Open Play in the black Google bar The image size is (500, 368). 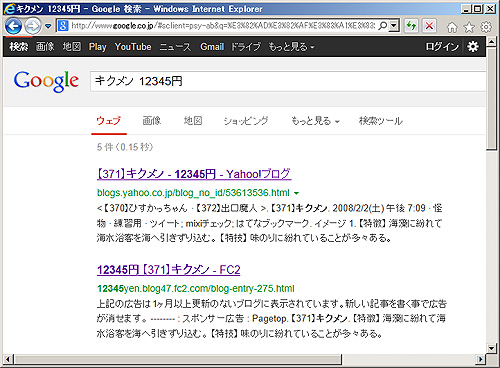pos(98,47)
